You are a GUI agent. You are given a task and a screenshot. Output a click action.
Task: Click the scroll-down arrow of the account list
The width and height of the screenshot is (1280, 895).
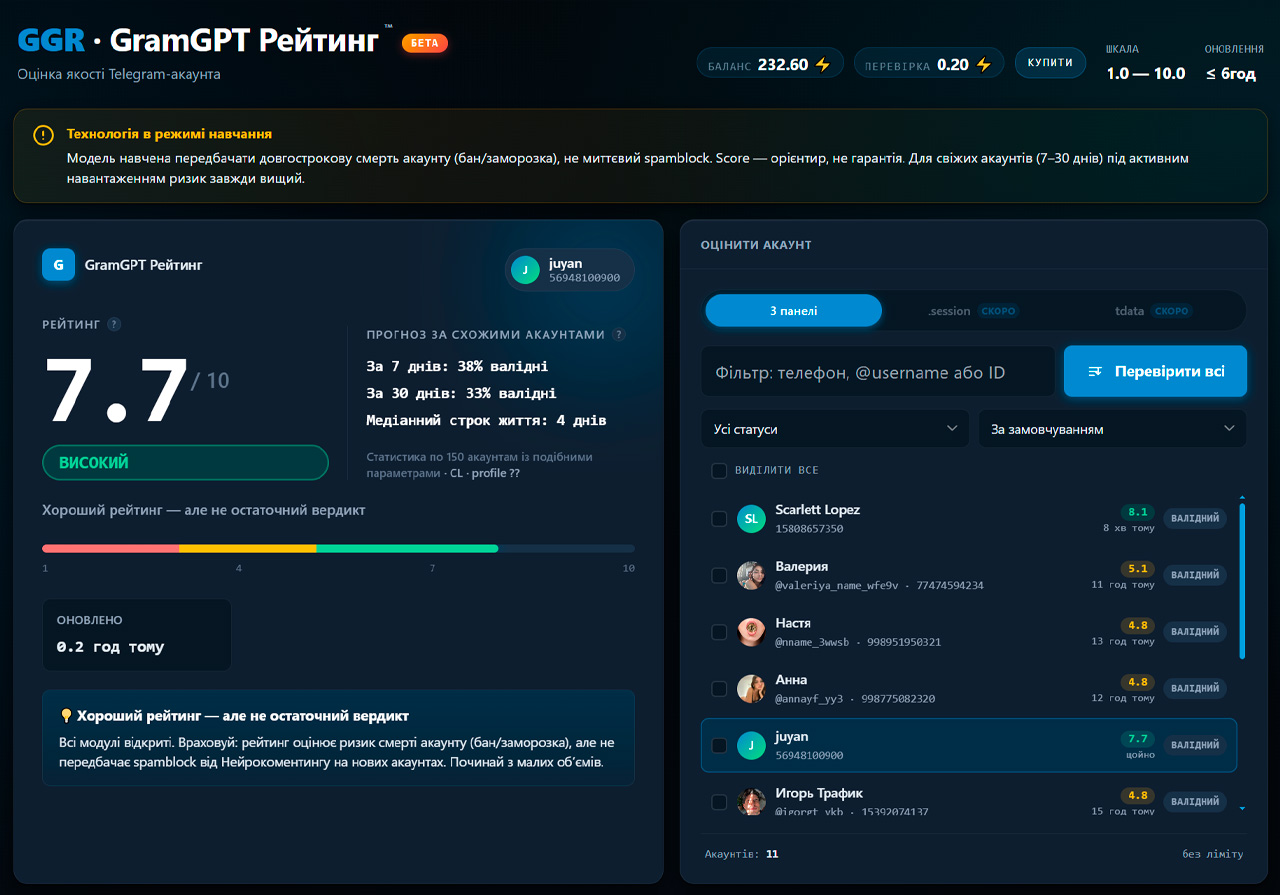(x=1242, y=807)
